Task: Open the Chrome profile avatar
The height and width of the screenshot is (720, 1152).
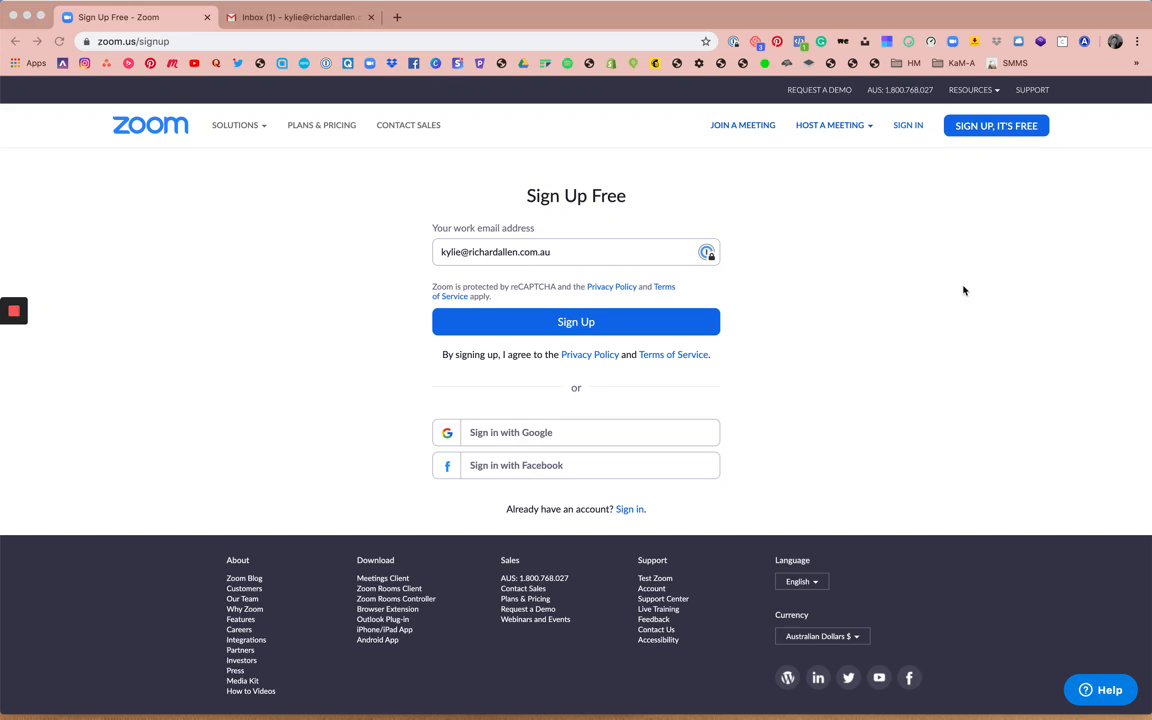Action: (x=1115, y=42)
